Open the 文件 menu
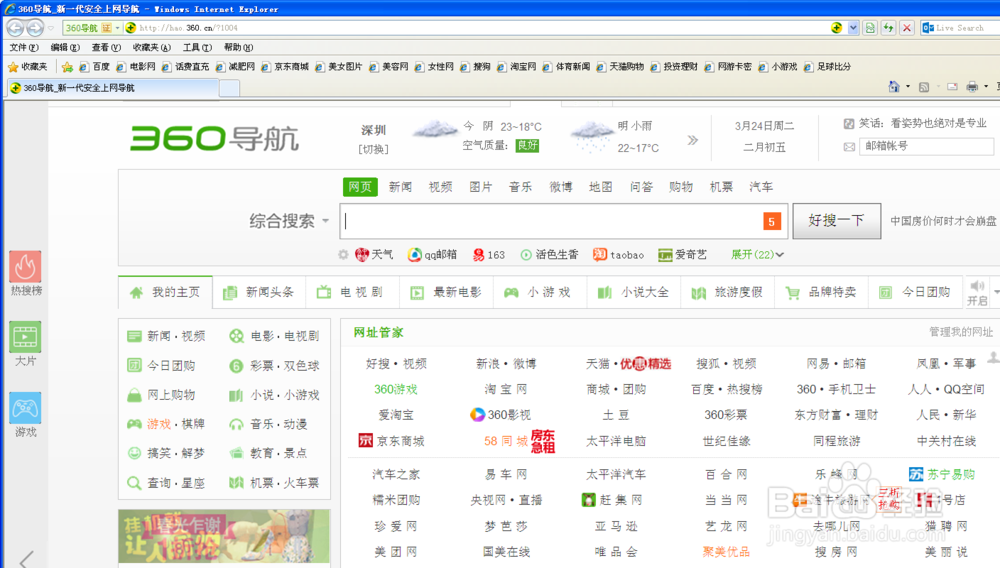The image size is (1000, 568). pos(24,47)
